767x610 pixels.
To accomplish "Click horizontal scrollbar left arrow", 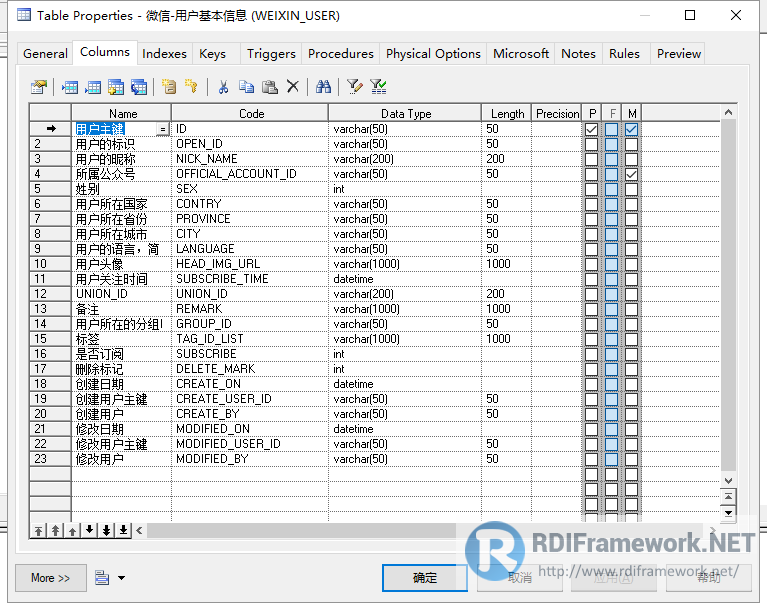I will (x=140, y=530).
